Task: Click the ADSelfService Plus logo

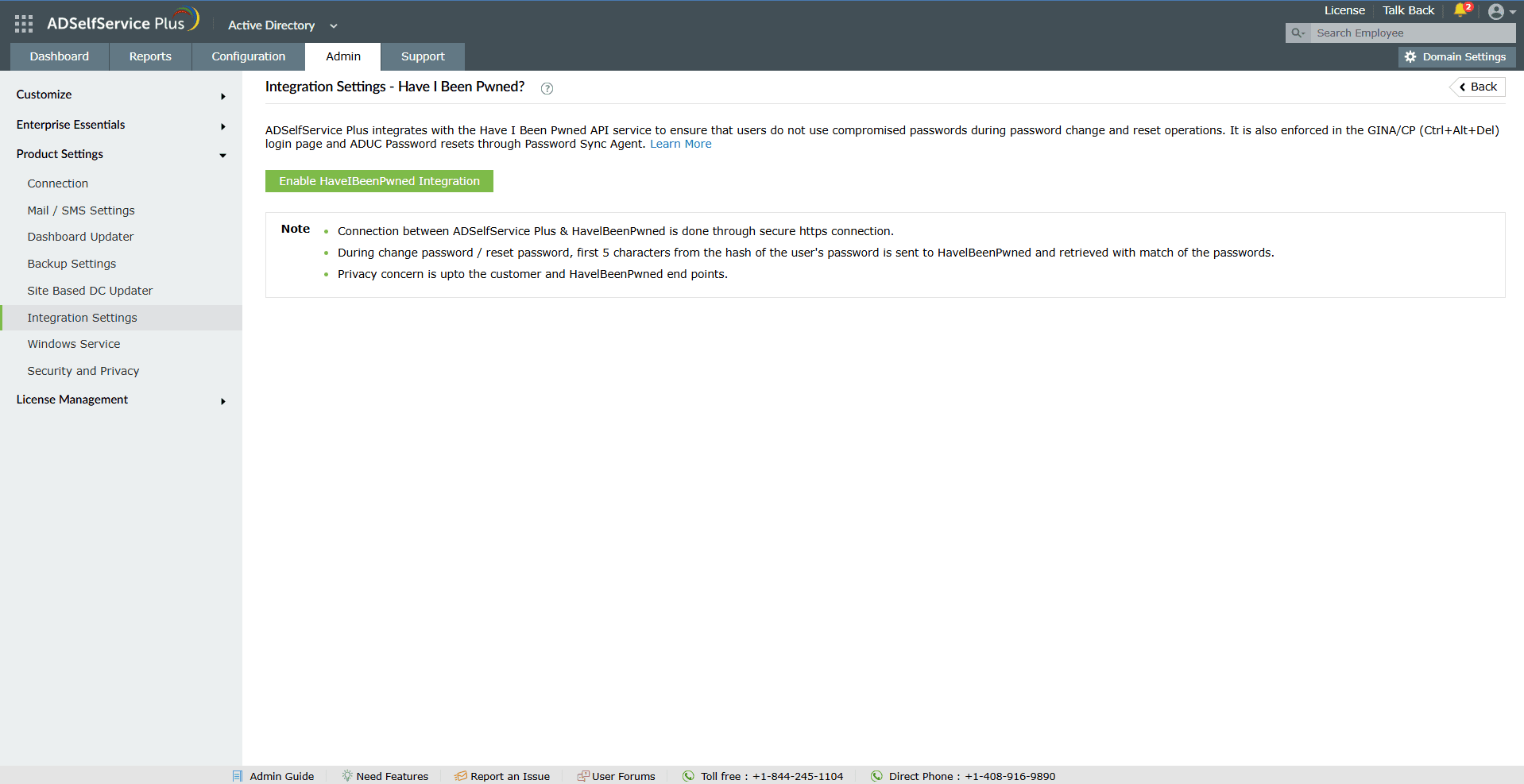Action: 123,21
